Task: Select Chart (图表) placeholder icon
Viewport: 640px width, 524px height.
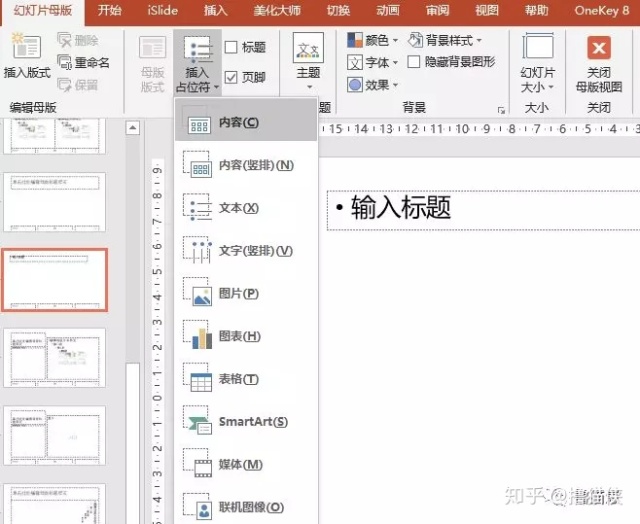Action: 197,335
